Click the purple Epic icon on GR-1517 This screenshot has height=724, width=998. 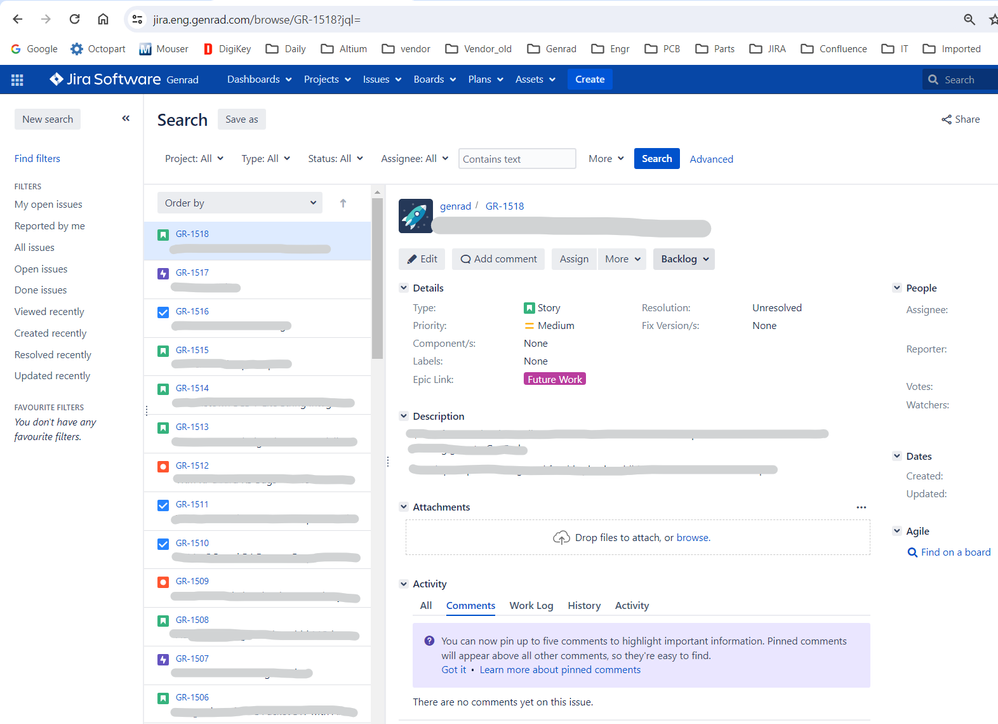click(162, 272)
